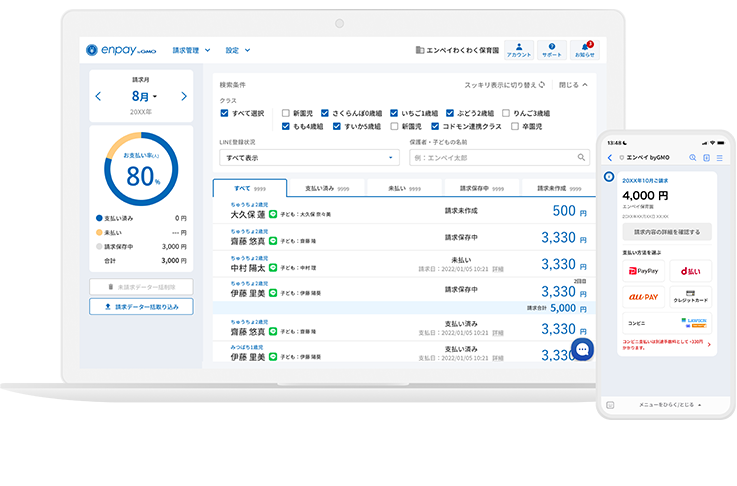
Task: Select コンビニ payment method
Action: (667, 323)
